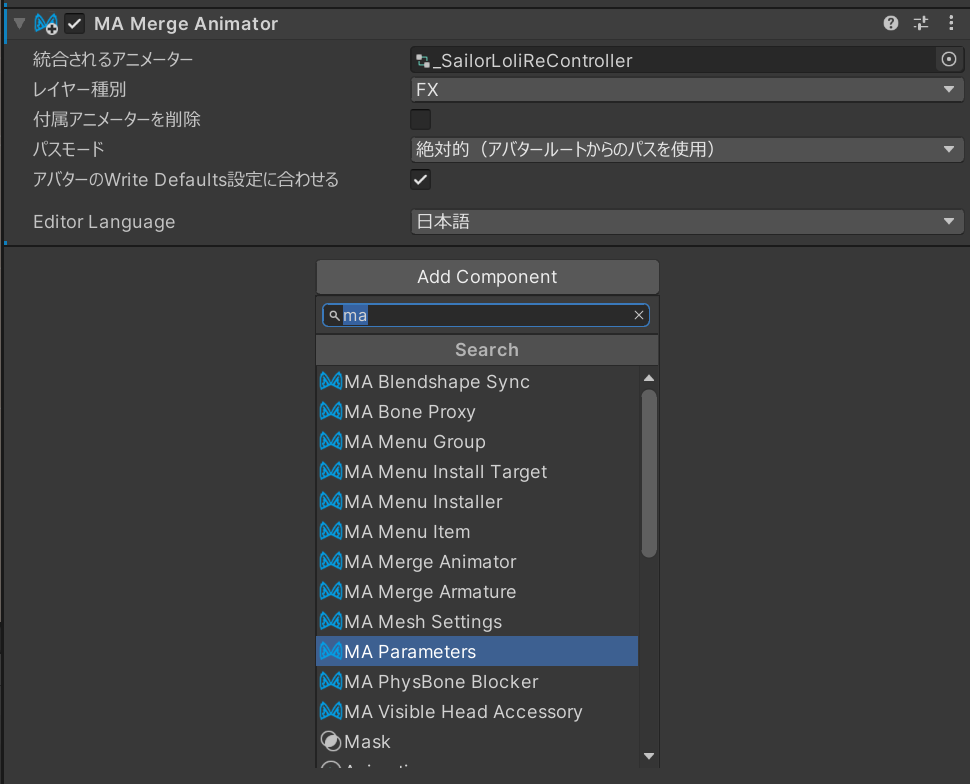
Task: Click the 付属アニメーターを削除 label
Action: 117,119
